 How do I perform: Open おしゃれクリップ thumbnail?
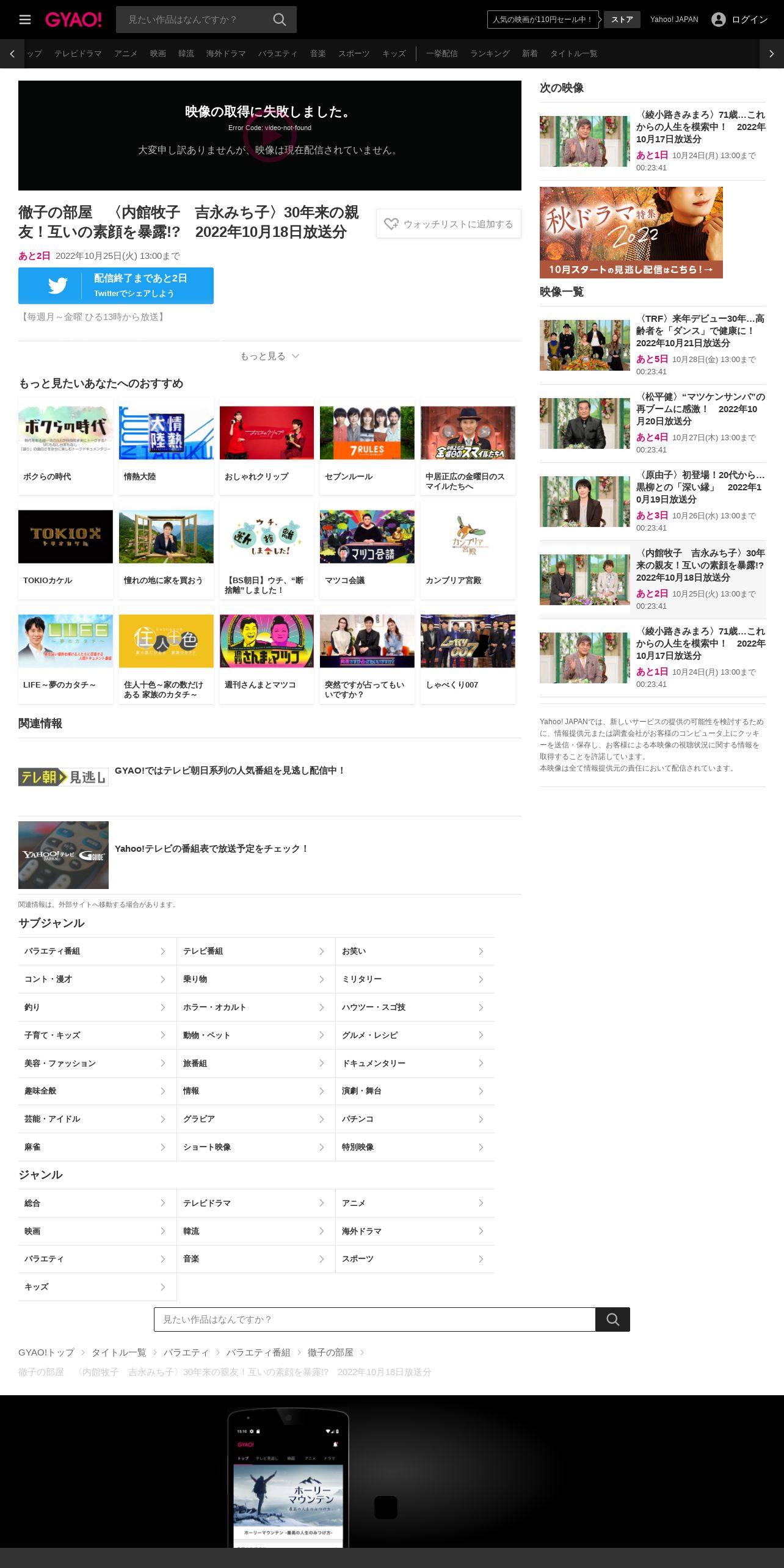[267, 433]
